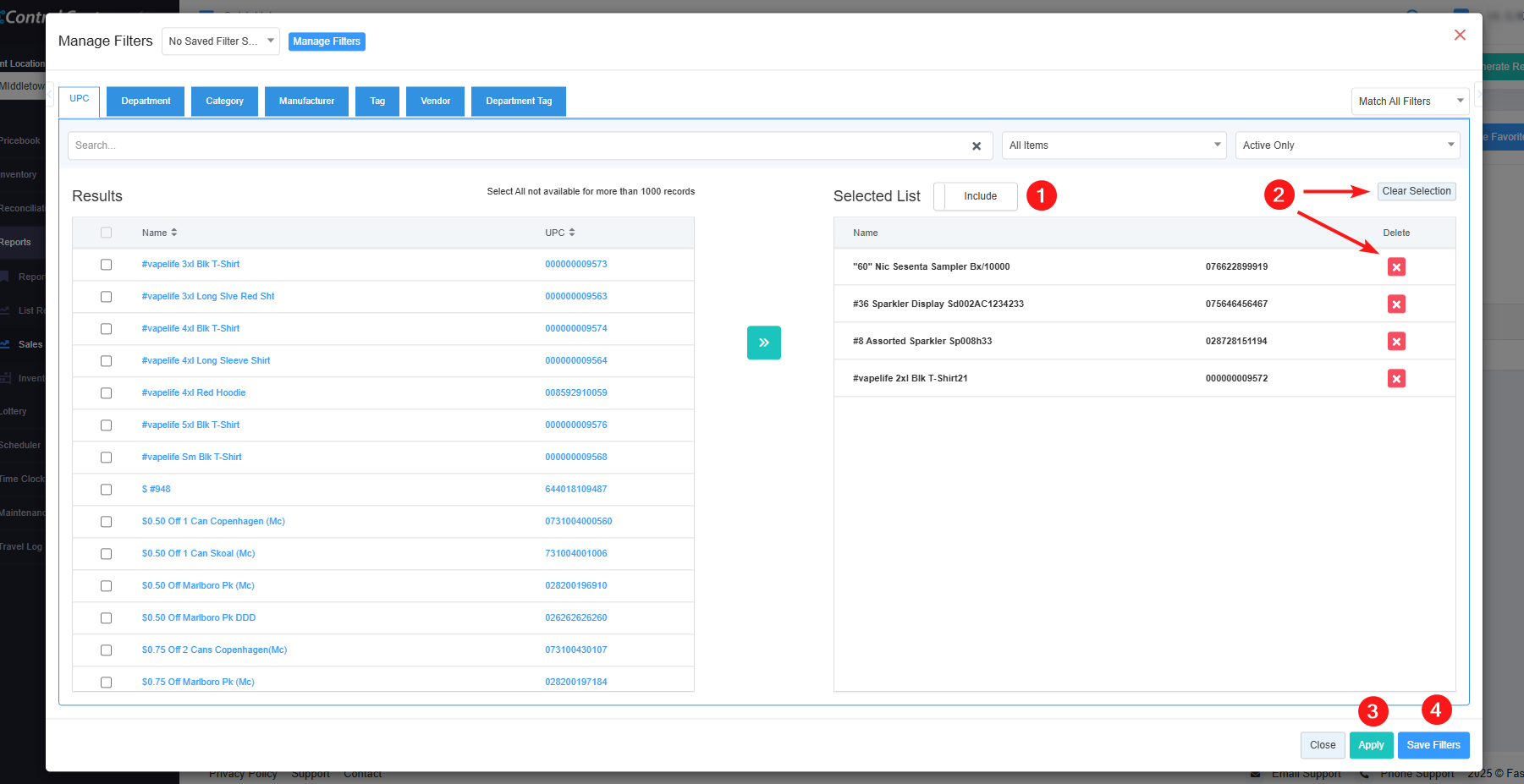This screenshot has width=1524, height=784.
Task: Open the Active Only dropdown
Action: (1347, 145)
